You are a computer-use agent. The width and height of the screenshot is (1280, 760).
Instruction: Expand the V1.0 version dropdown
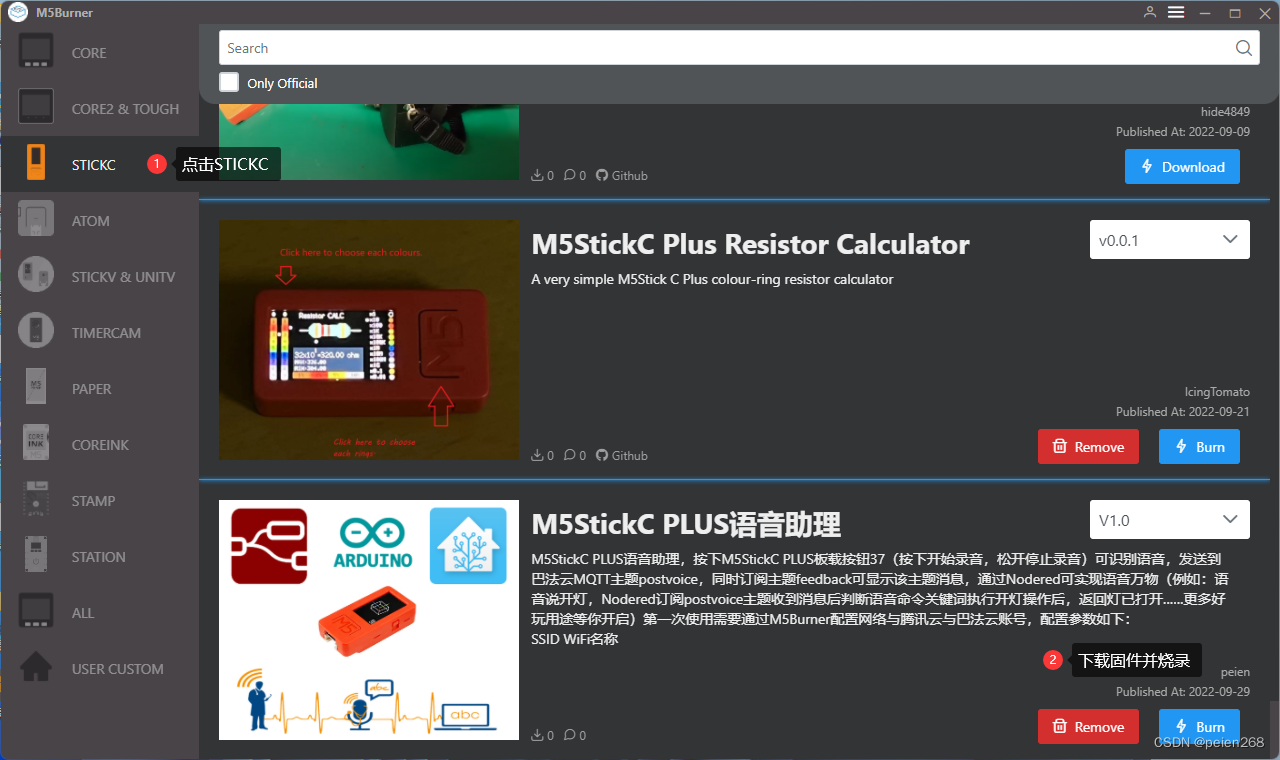1169,520
